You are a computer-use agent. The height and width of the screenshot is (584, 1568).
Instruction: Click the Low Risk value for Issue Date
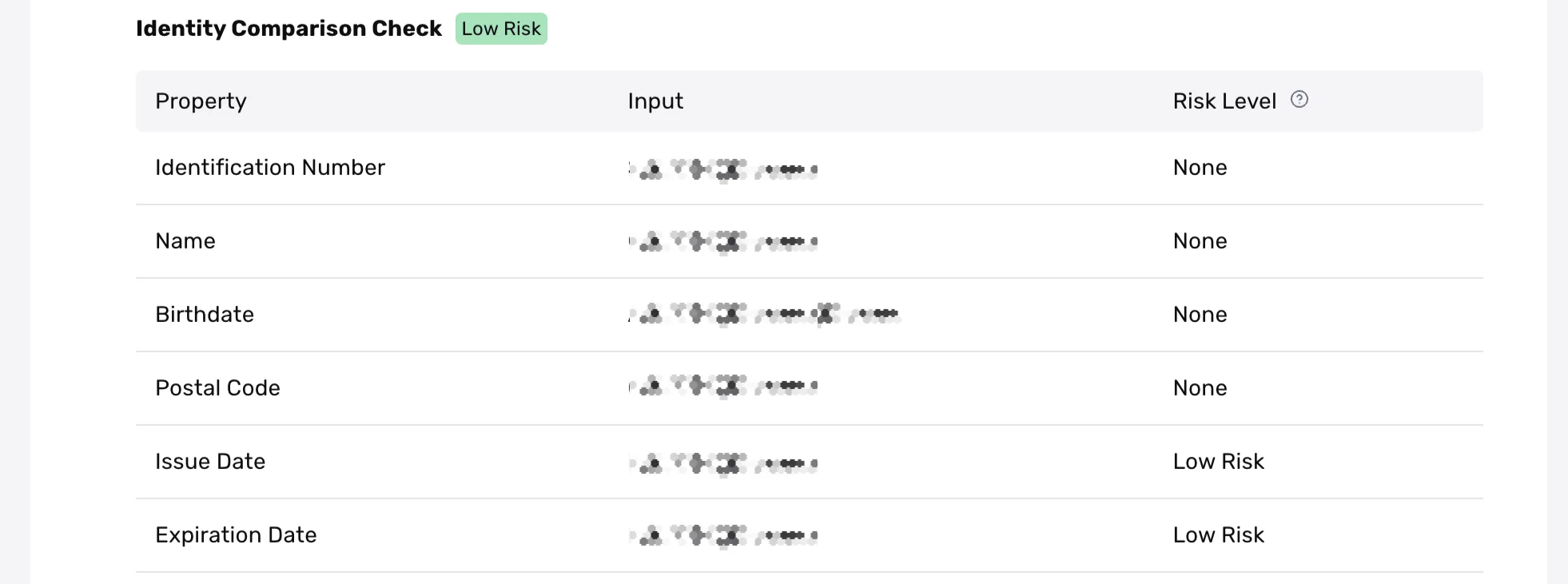(1218, 462)
